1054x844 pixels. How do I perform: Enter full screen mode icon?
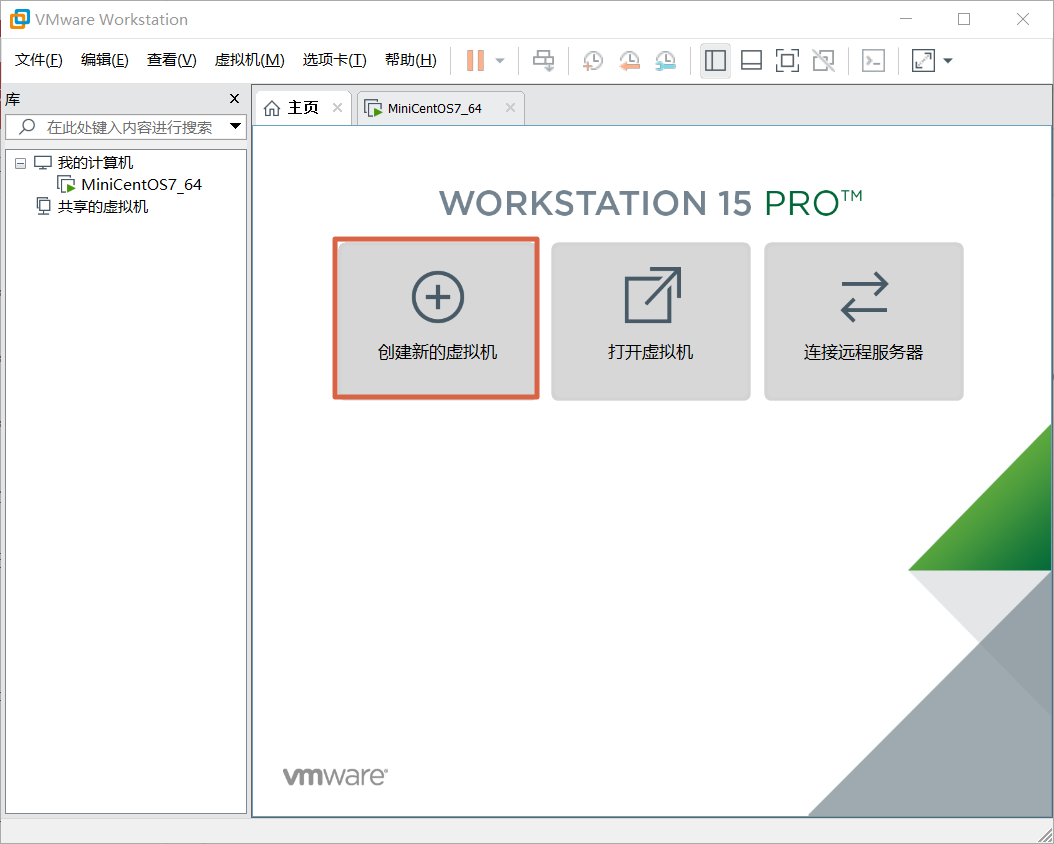click(787, 60)
